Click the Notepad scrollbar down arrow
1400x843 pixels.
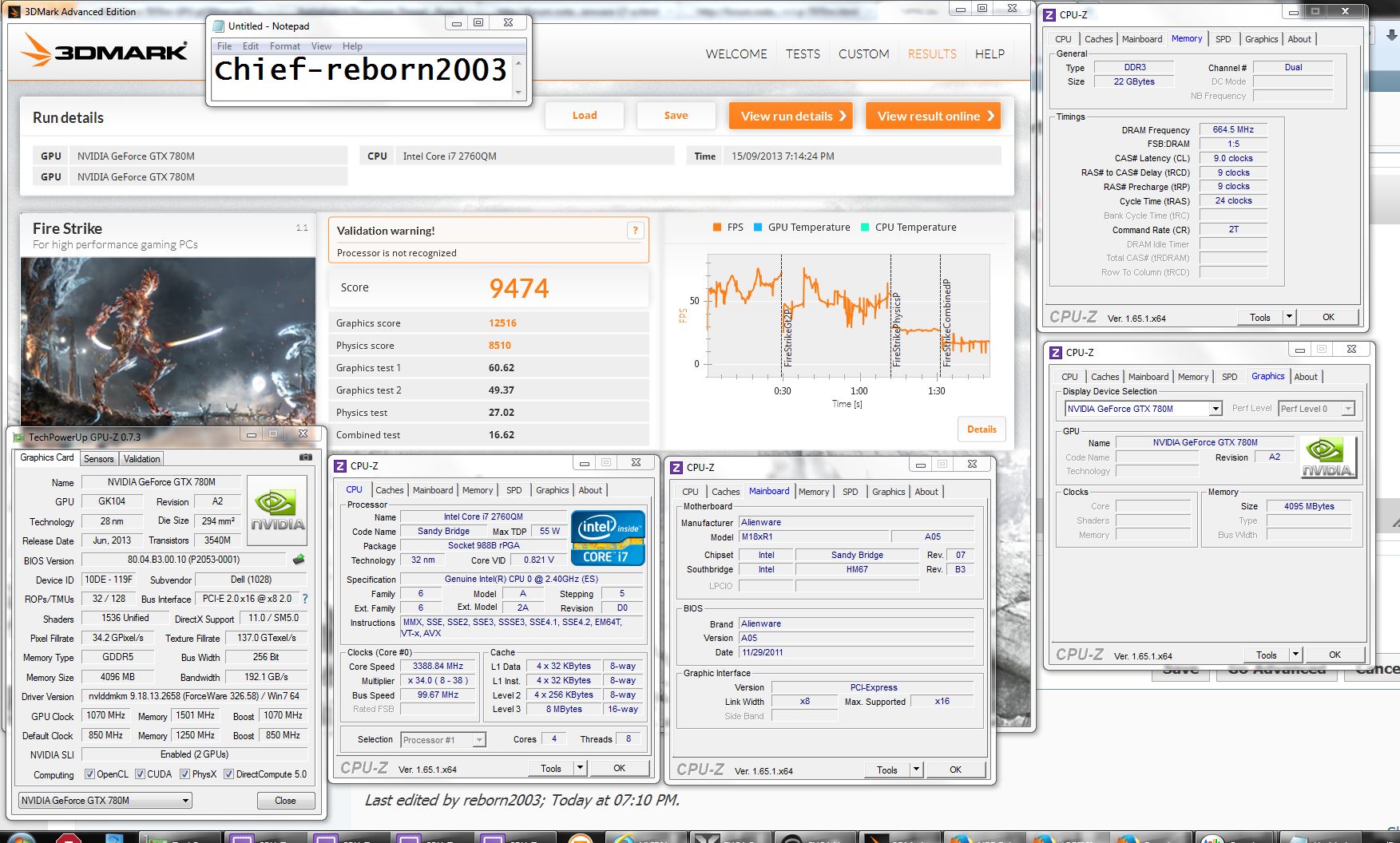coord(518,92)
